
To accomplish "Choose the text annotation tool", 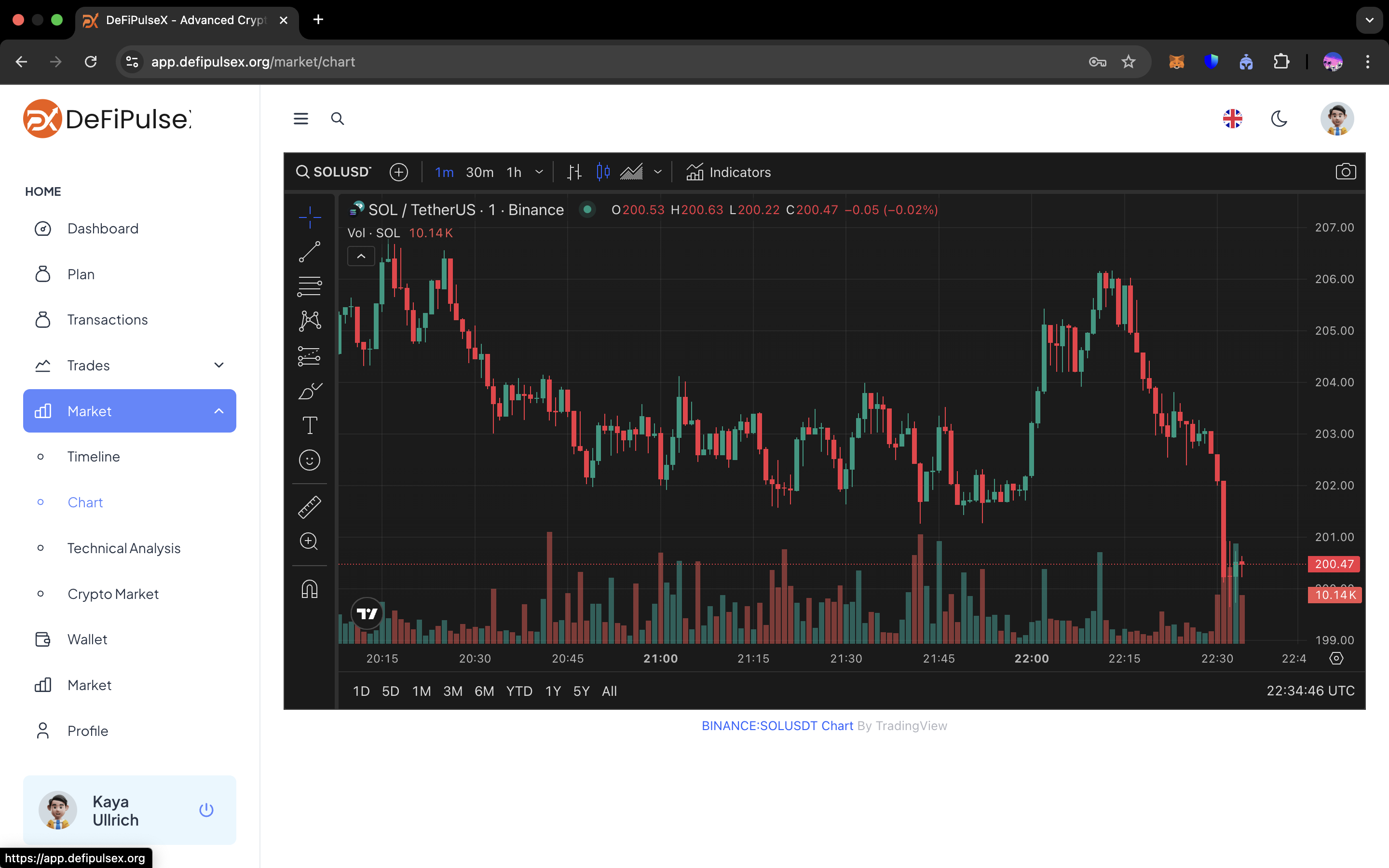I will pyautogui.click(x=309, y=425).
